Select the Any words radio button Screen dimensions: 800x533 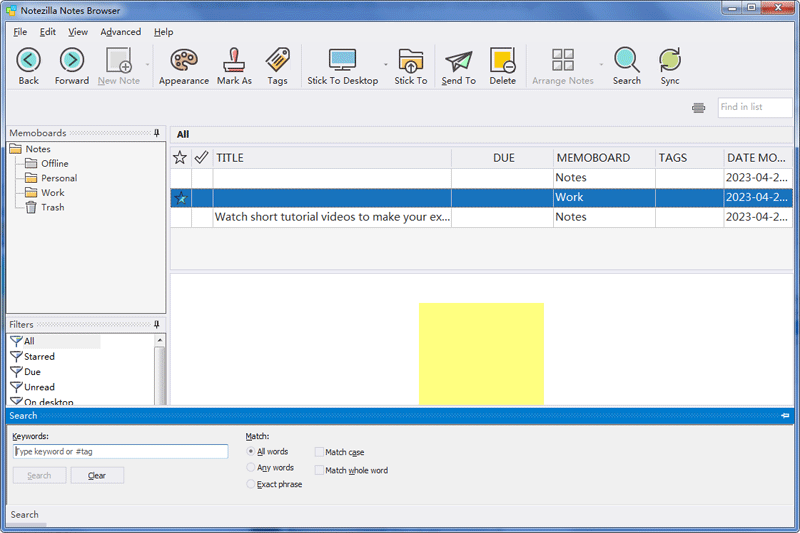[251, 467]
